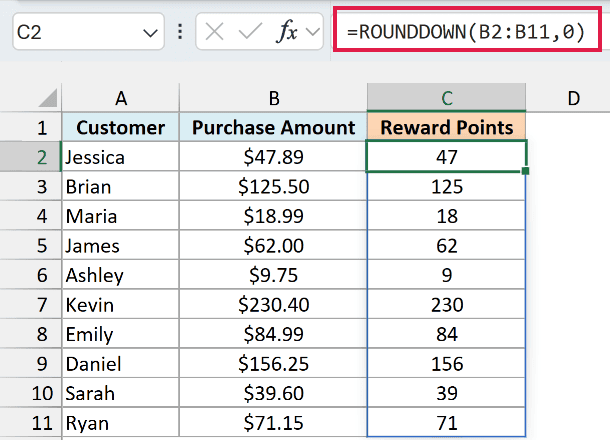Select row 10 header
The image size is (610, 440).
click(x=30, y=393)
